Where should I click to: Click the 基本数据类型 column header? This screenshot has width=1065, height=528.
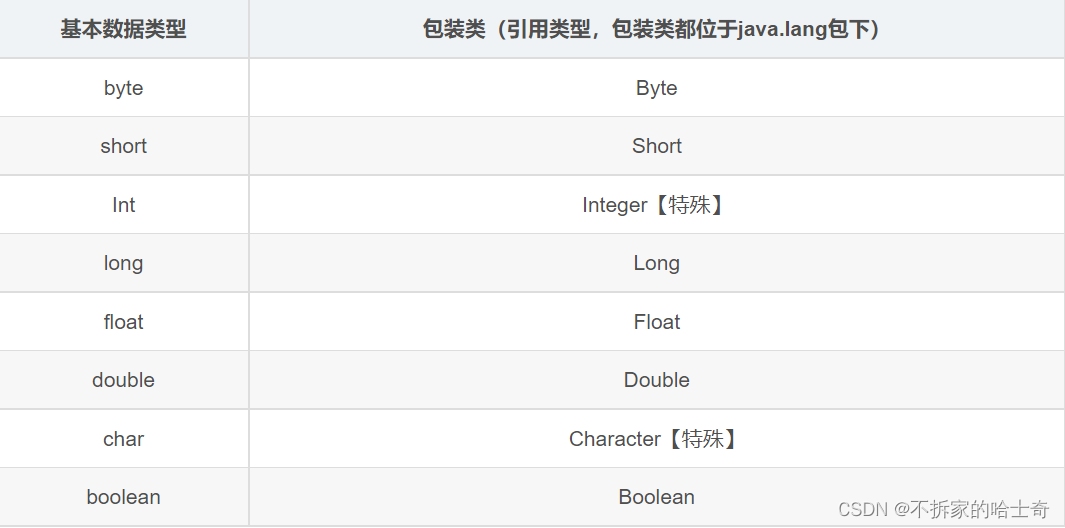(x=123, y=29)
